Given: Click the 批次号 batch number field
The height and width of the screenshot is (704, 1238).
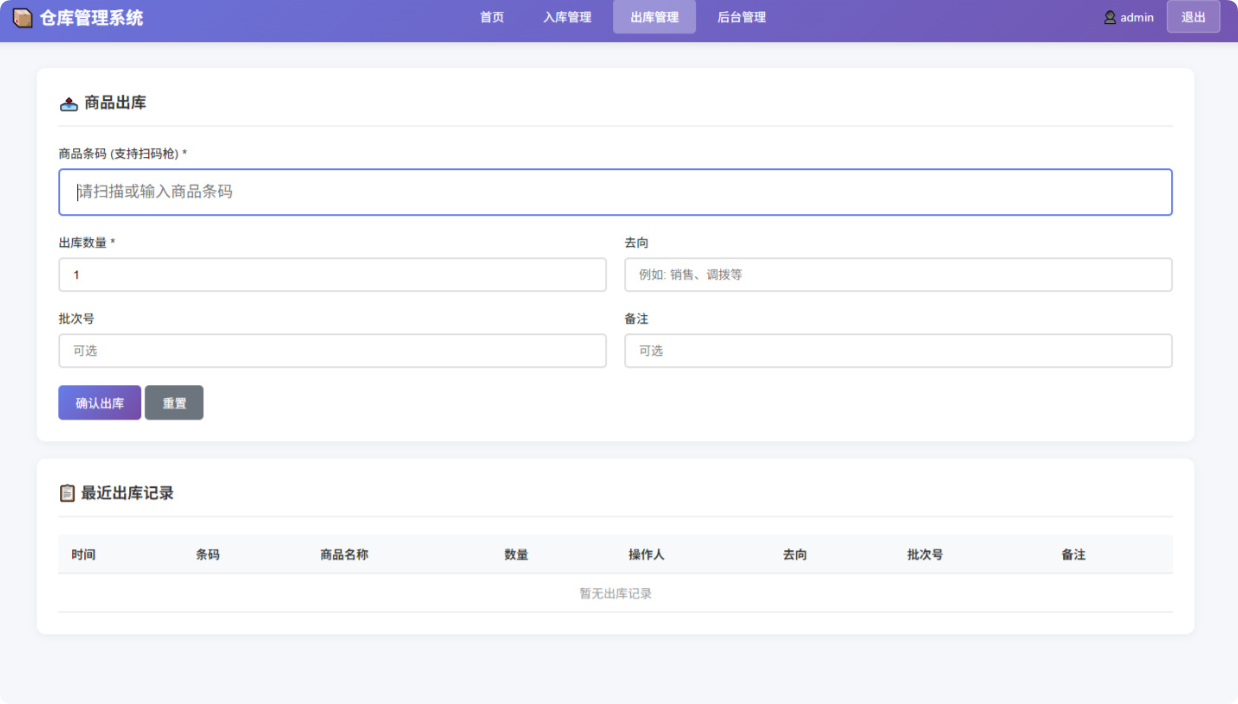Looking at the screenshot, I should click(332, 351).
